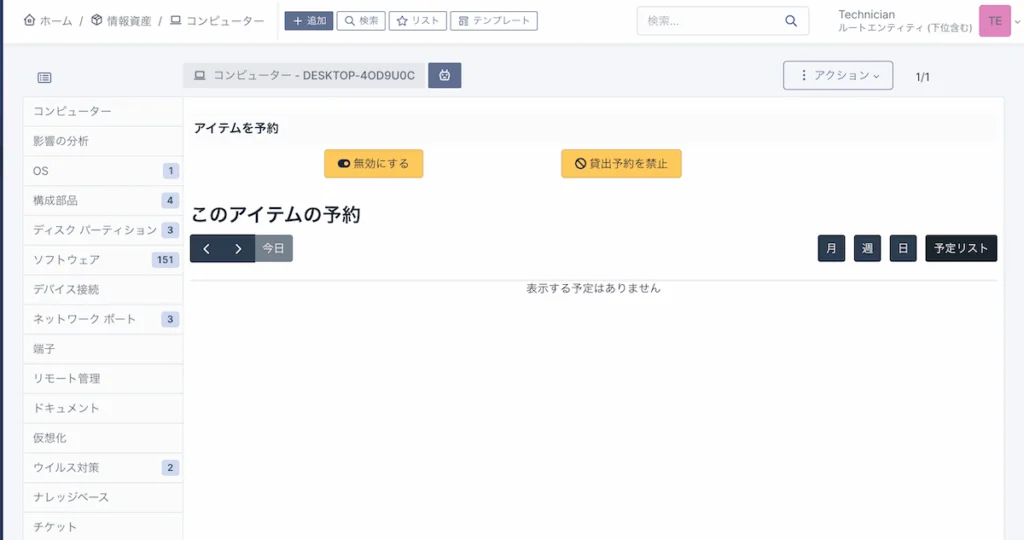Screen dimensions: 1024x540
Task: Click the 追加 add button
Action: pos(309,21)
